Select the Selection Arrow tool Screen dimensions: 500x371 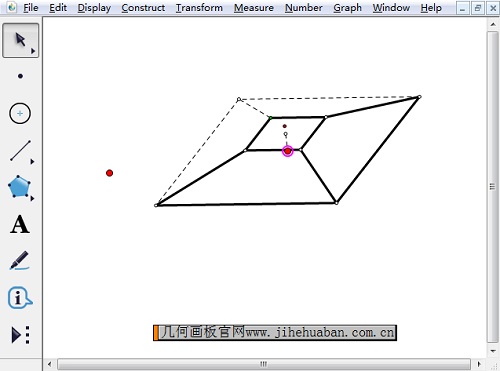20,40
